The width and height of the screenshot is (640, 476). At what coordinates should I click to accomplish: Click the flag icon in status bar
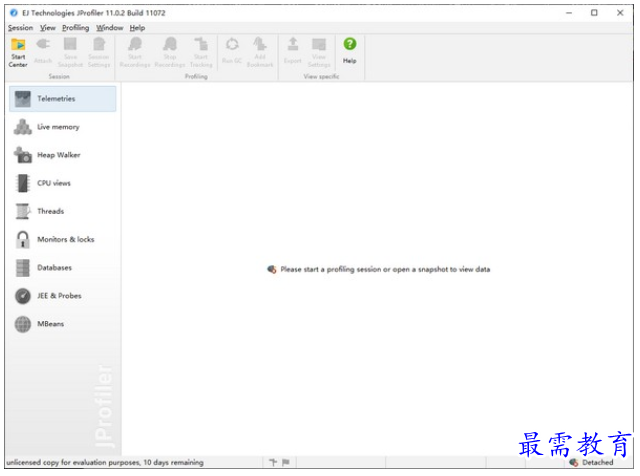[286, 463]
